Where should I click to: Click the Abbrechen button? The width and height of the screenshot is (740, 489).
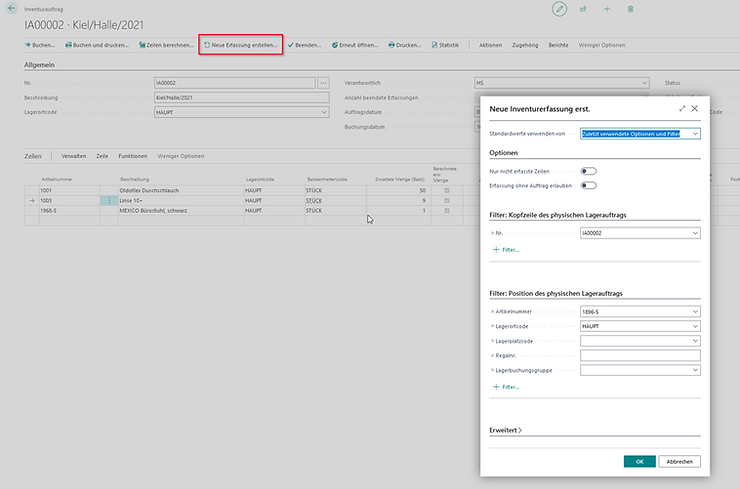680,461
